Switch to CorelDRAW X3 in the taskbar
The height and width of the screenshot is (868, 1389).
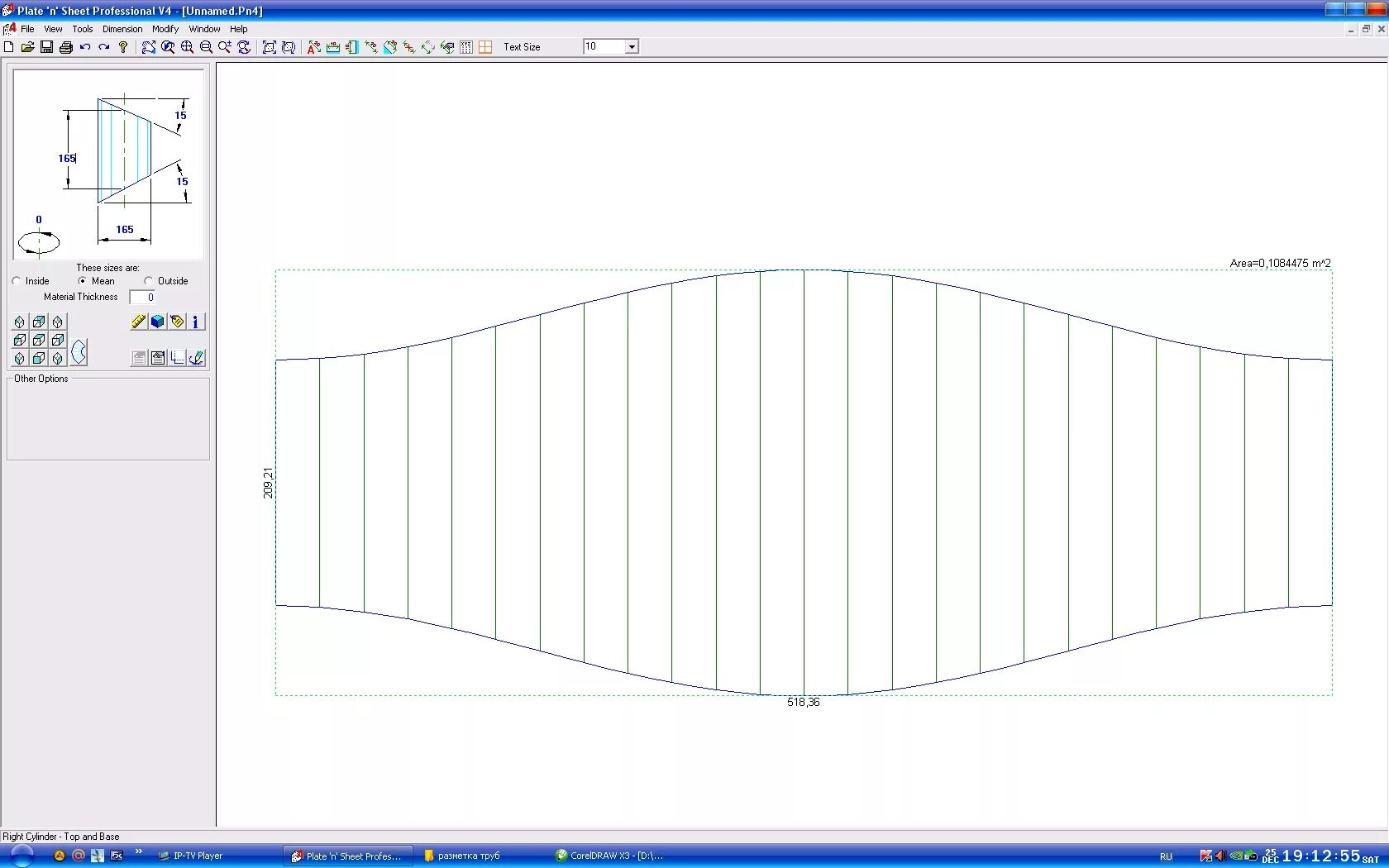click(x=610, y=856)
